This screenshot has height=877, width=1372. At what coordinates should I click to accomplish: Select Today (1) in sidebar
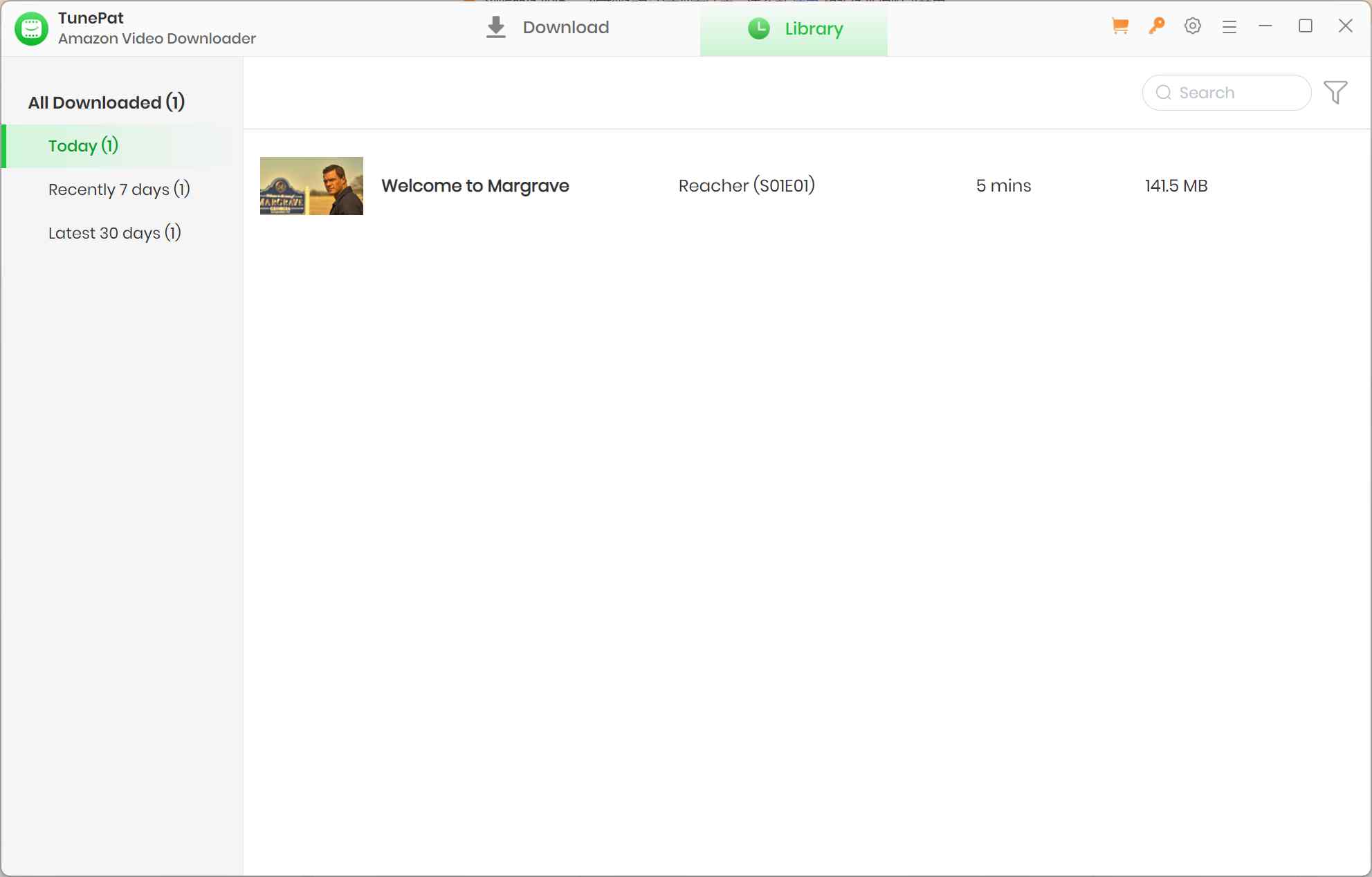83,146
